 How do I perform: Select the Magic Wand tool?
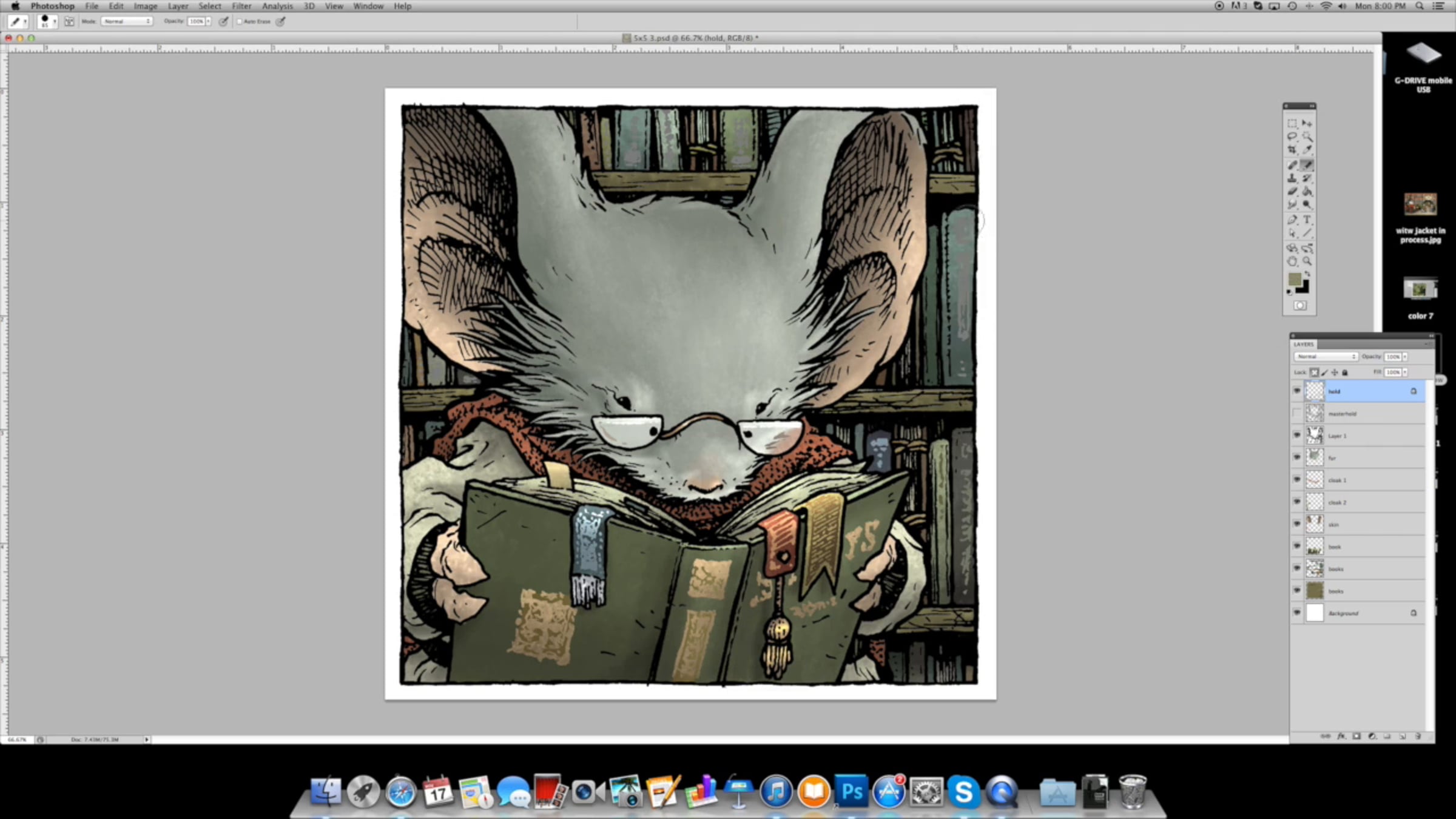click(1307, 136)
